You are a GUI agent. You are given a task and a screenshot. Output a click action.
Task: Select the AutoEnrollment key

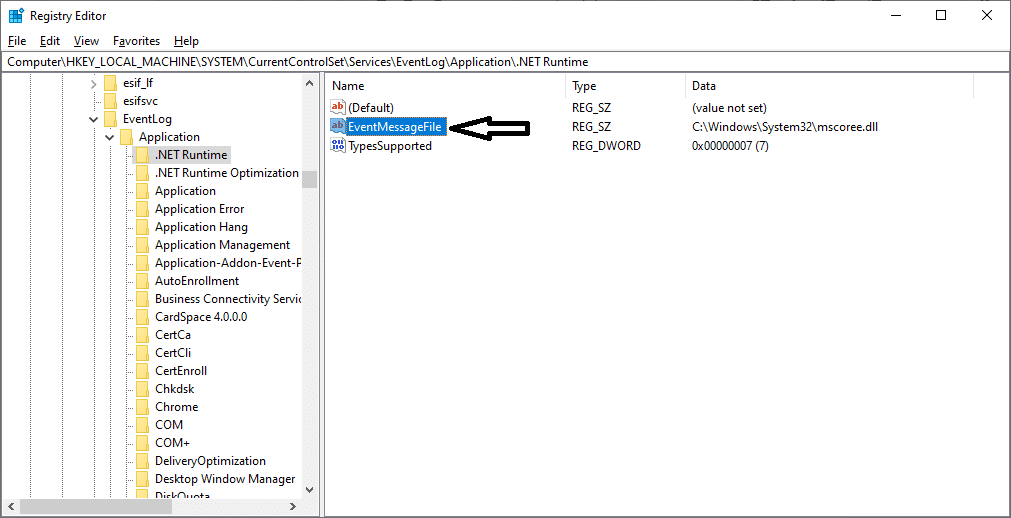click(x=197, y=281)
